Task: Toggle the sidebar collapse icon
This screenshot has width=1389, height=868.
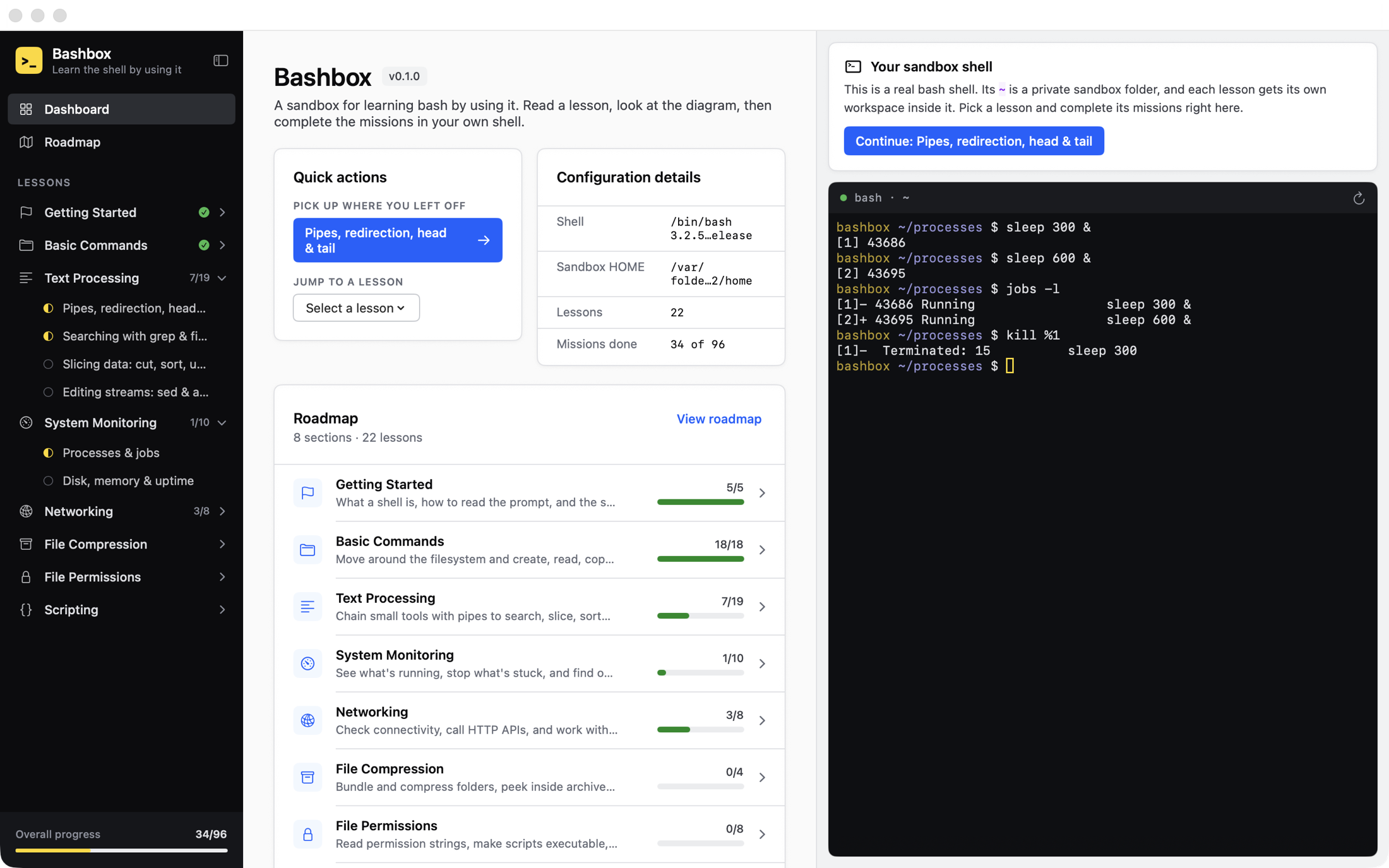Action: pos(220,61)
